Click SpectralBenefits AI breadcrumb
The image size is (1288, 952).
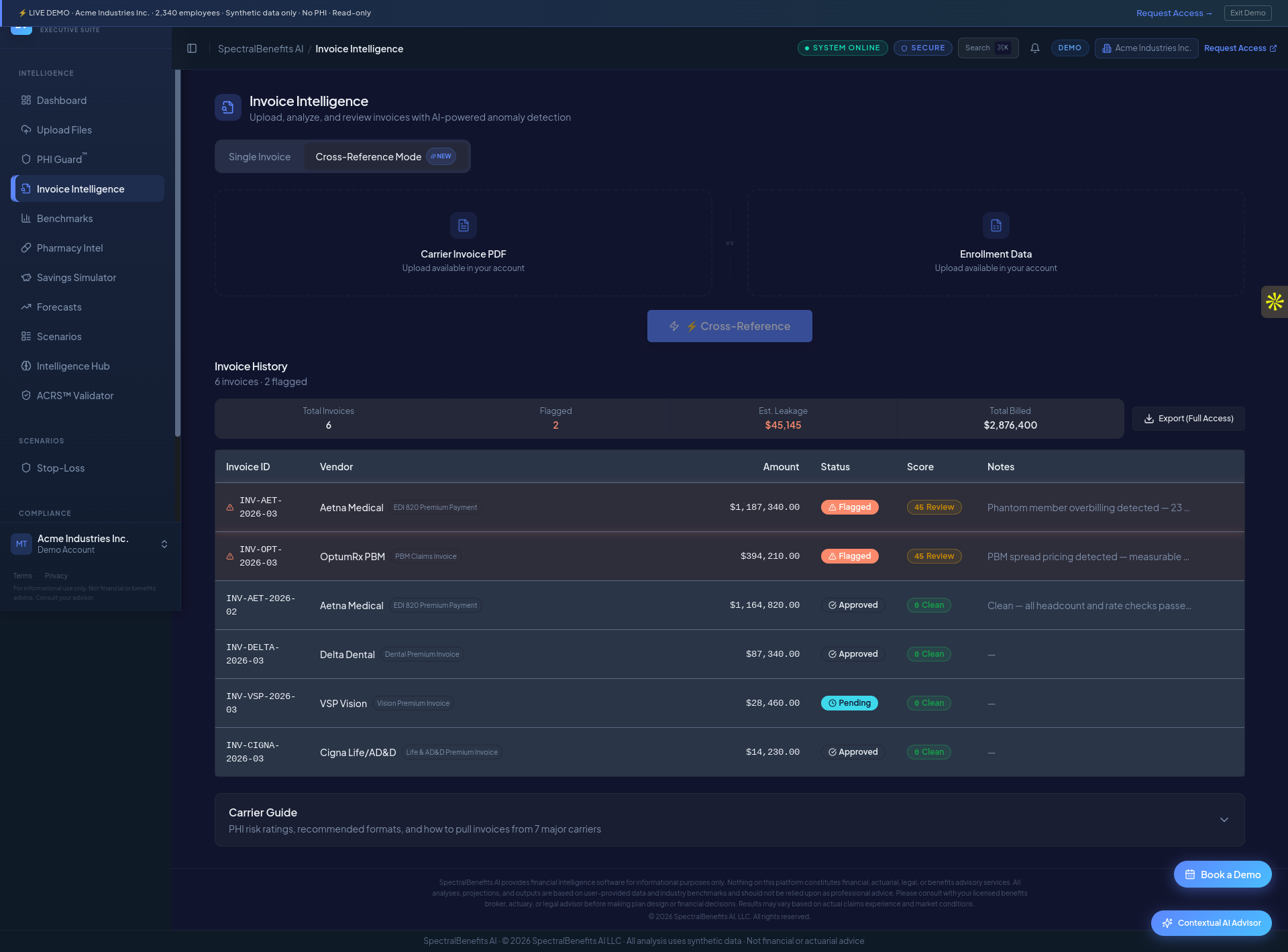pos(260,48)
